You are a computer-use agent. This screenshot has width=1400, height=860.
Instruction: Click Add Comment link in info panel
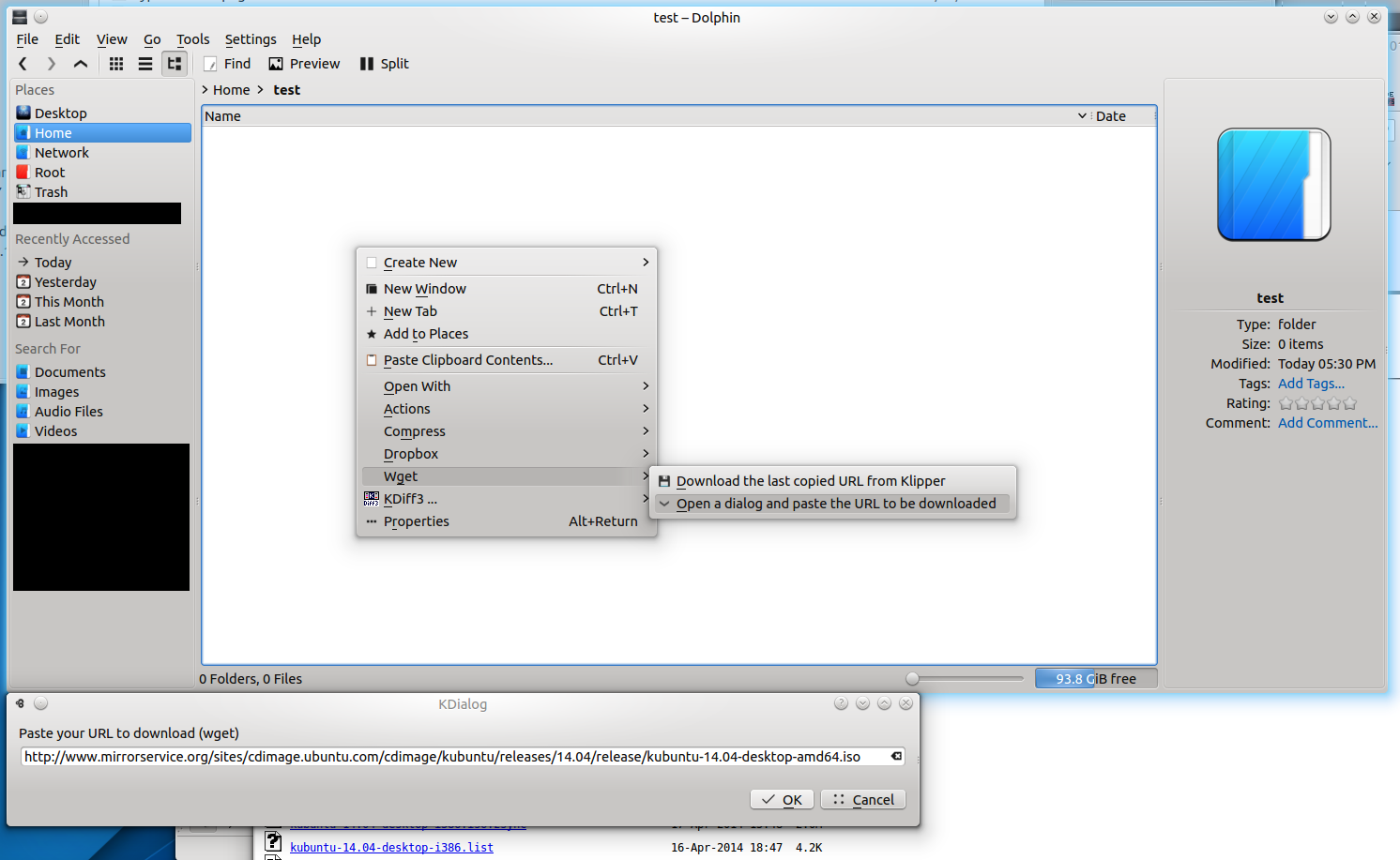[x=1328, y=423]
